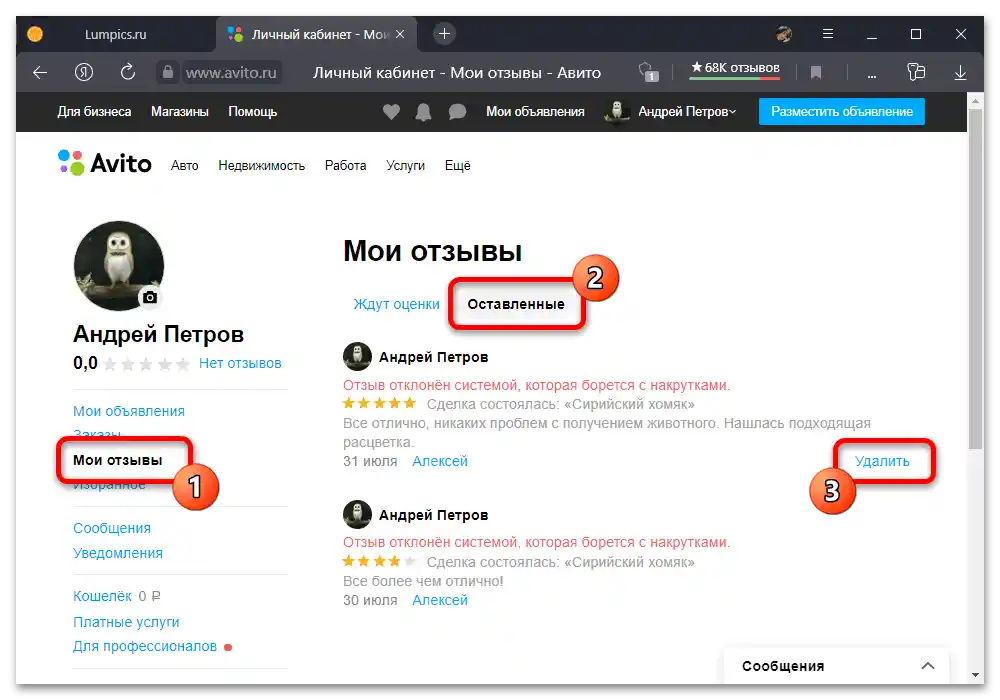This screenshot has height=700, width=1000.
Task: Reload the page with the refresh icon
Action: [x=128, y=72]
